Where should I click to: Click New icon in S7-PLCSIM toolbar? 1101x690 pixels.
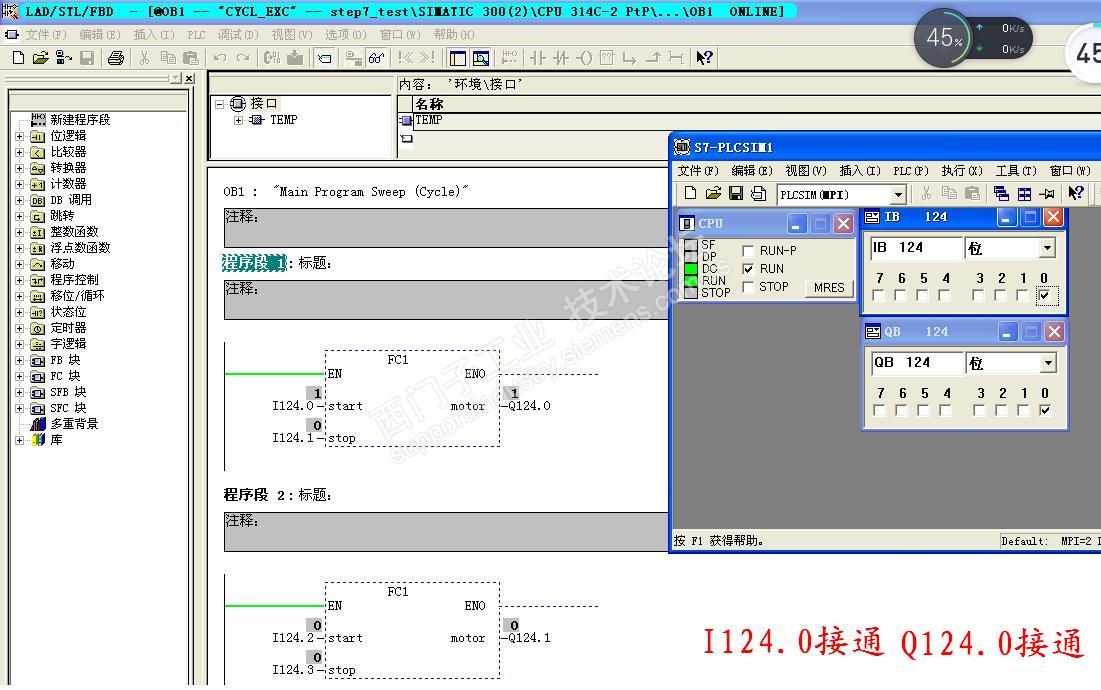point(690,193)
